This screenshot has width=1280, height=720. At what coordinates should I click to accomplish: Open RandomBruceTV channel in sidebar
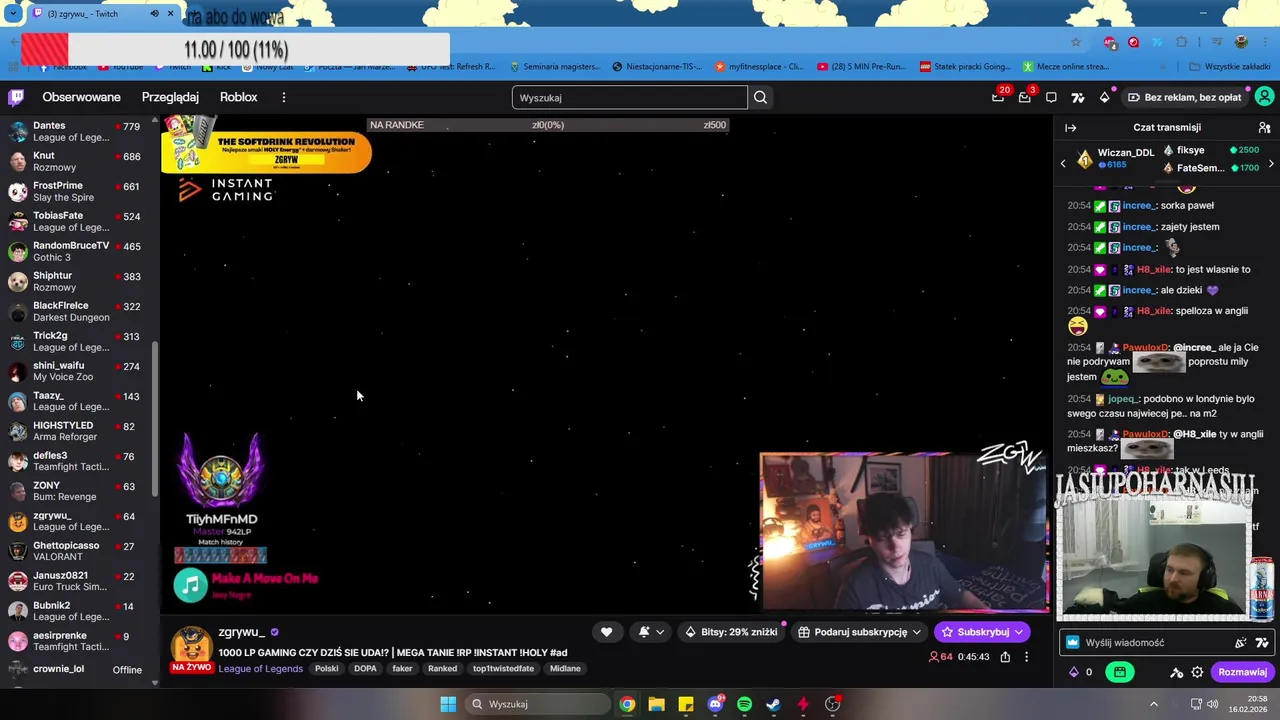76,251
